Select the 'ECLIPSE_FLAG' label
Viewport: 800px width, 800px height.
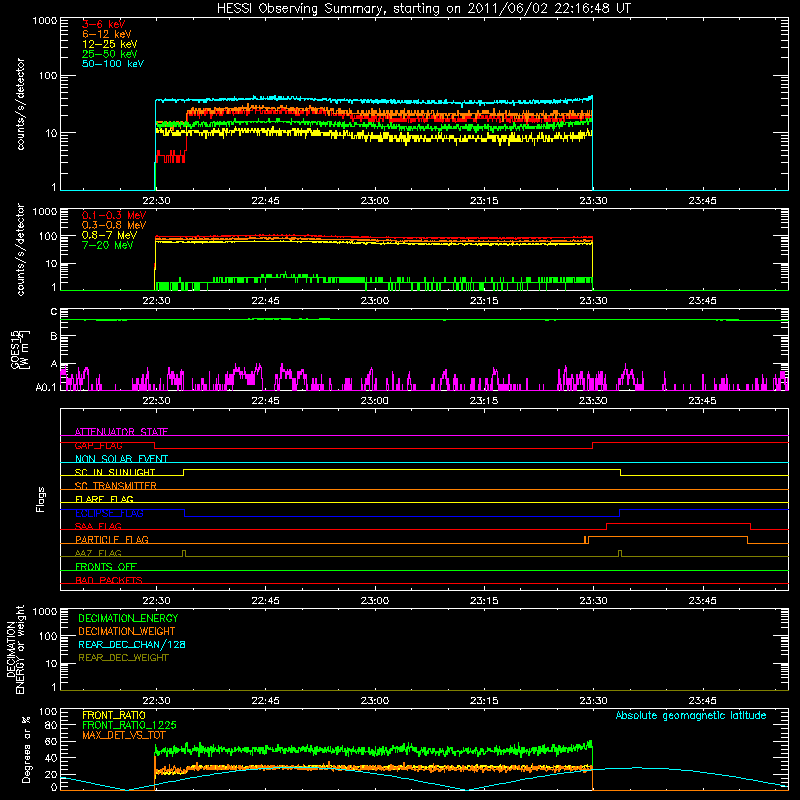(109, 513)
